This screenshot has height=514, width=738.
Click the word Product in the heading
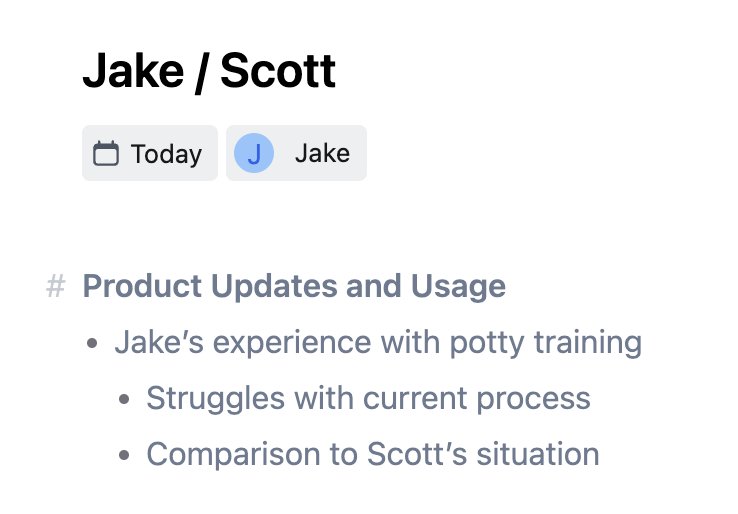[142, 286]
